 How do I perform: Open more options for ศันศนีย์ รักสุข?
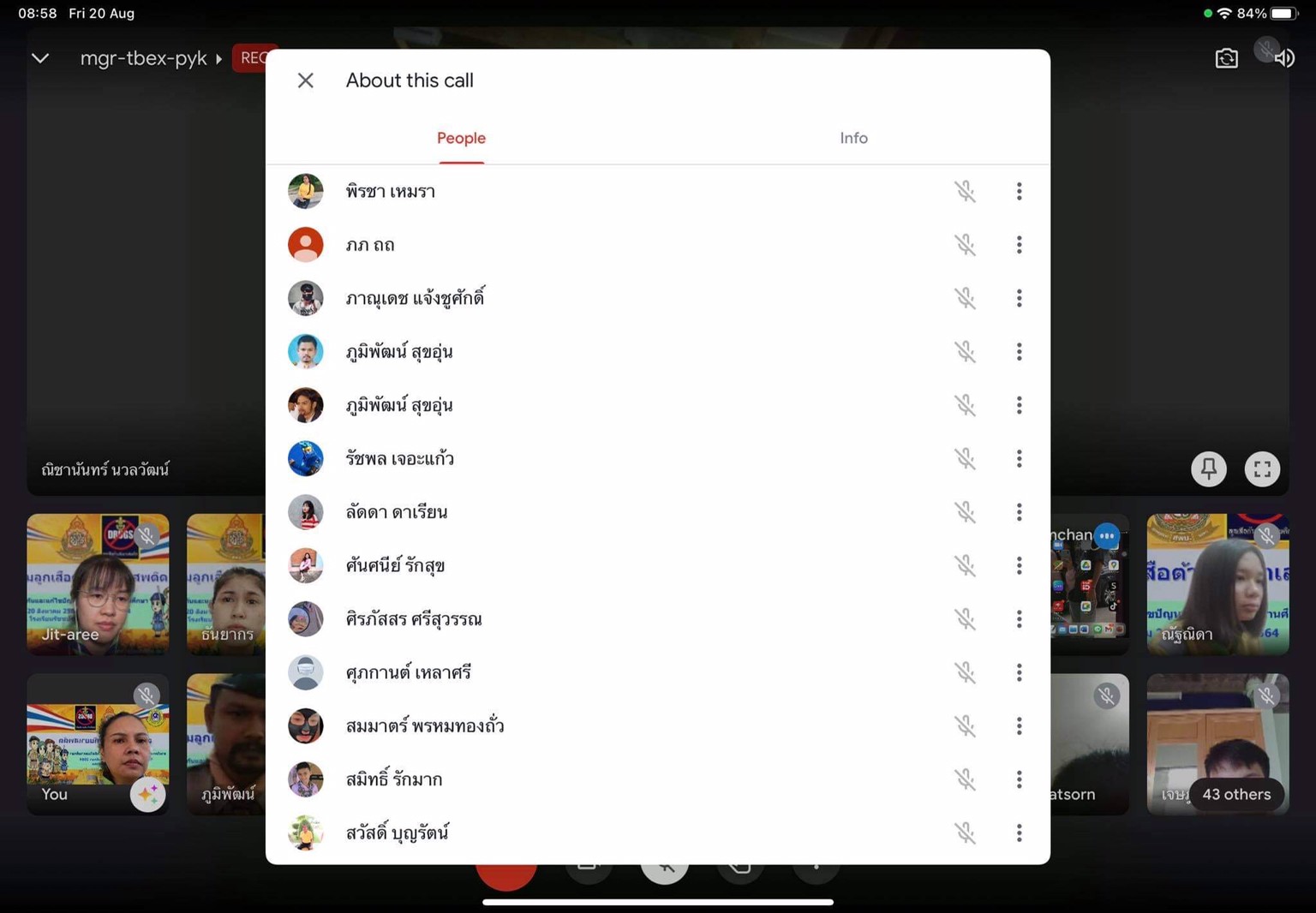click(1019, 565)
